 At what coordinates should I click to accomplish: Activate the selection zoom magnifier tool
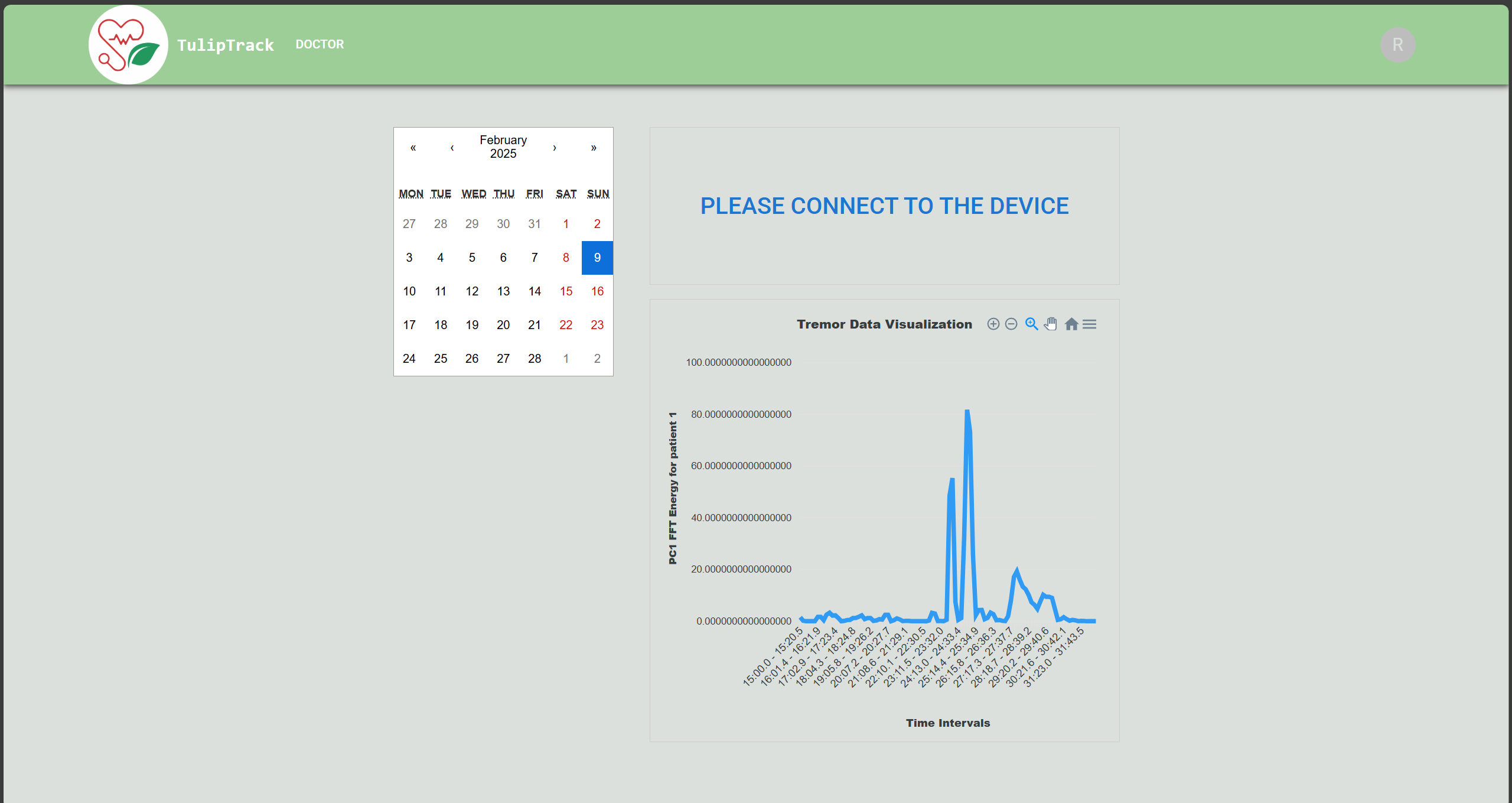1031,324
